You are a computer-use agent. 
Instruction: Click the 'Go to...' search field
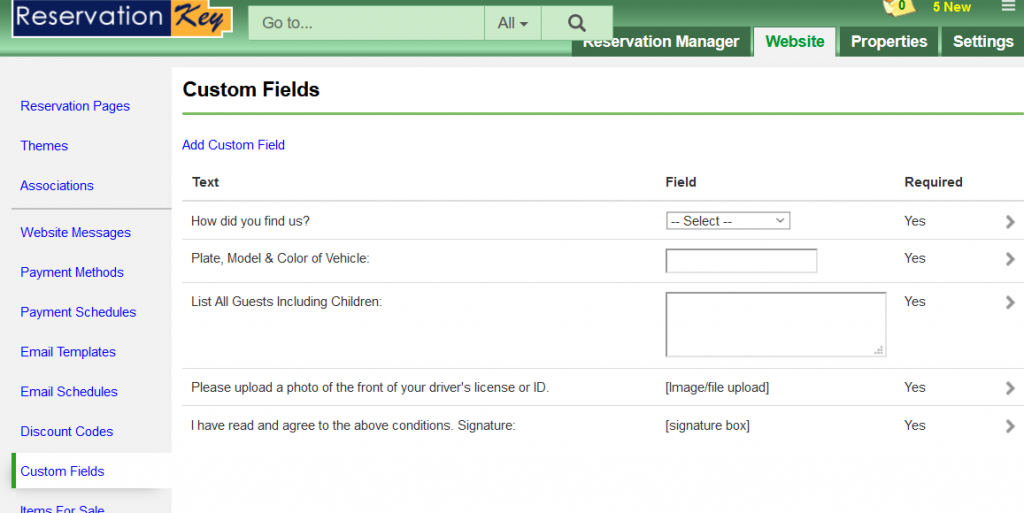pyautogui.click(x=366, y=23)
